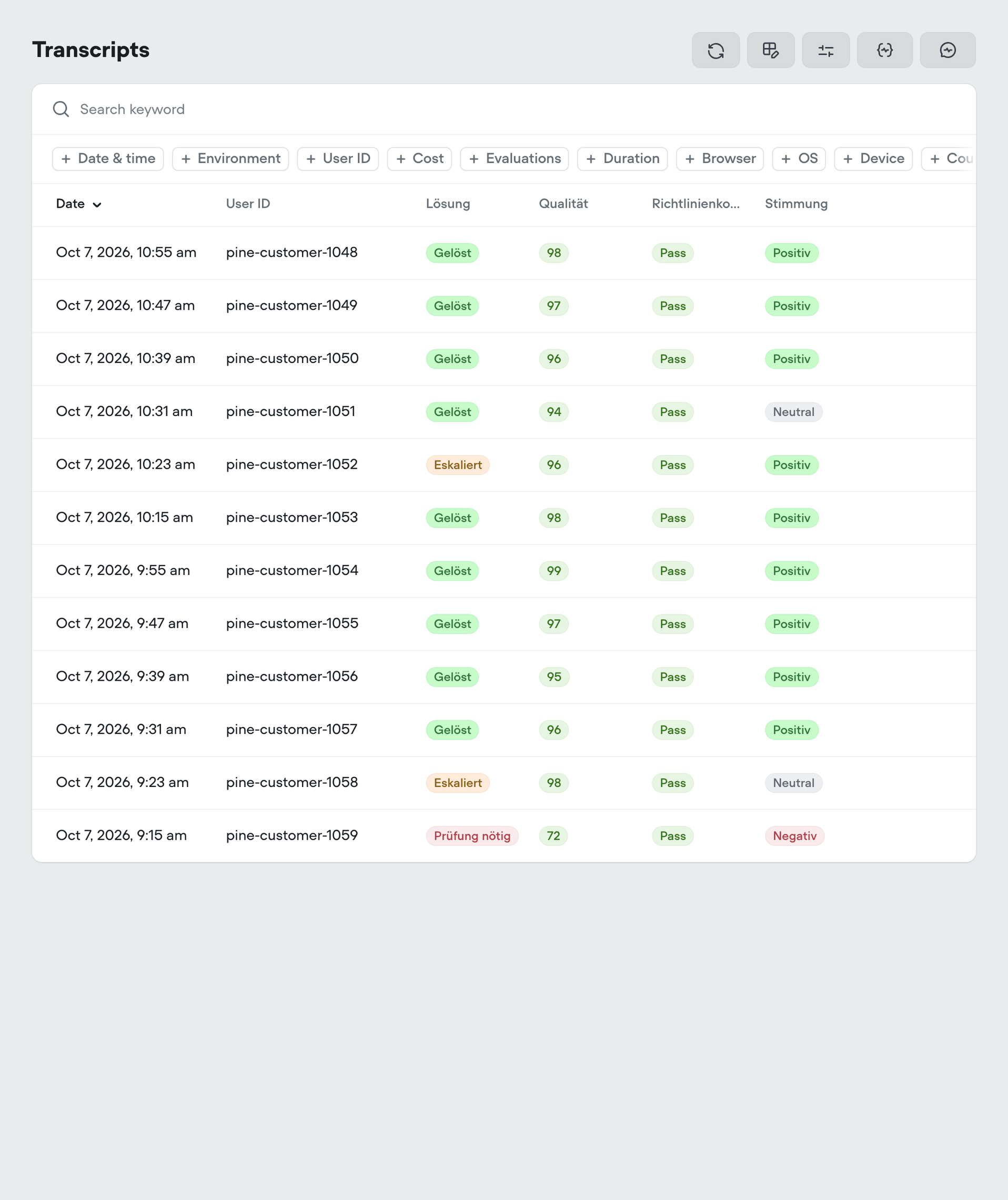This screenshot has width=1008, height=1200.
Task: Add Evaluations filter
Action: point(515,158)
